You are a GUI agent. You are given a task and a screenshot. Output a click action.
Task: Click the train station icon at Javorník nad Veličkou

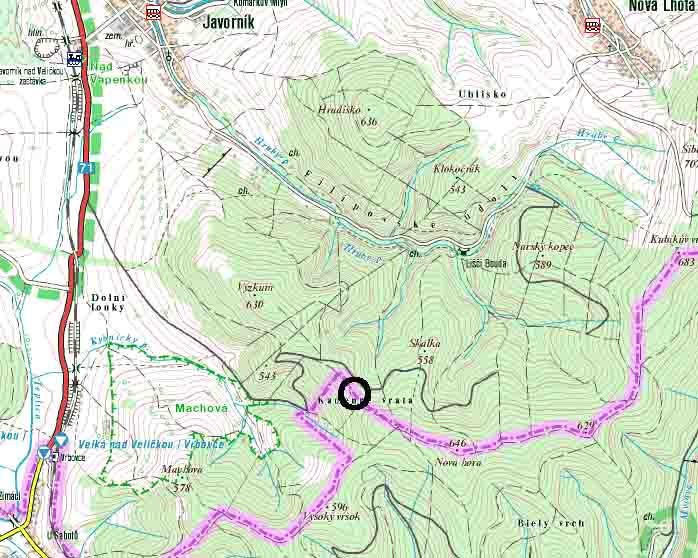tap(74, 59)
